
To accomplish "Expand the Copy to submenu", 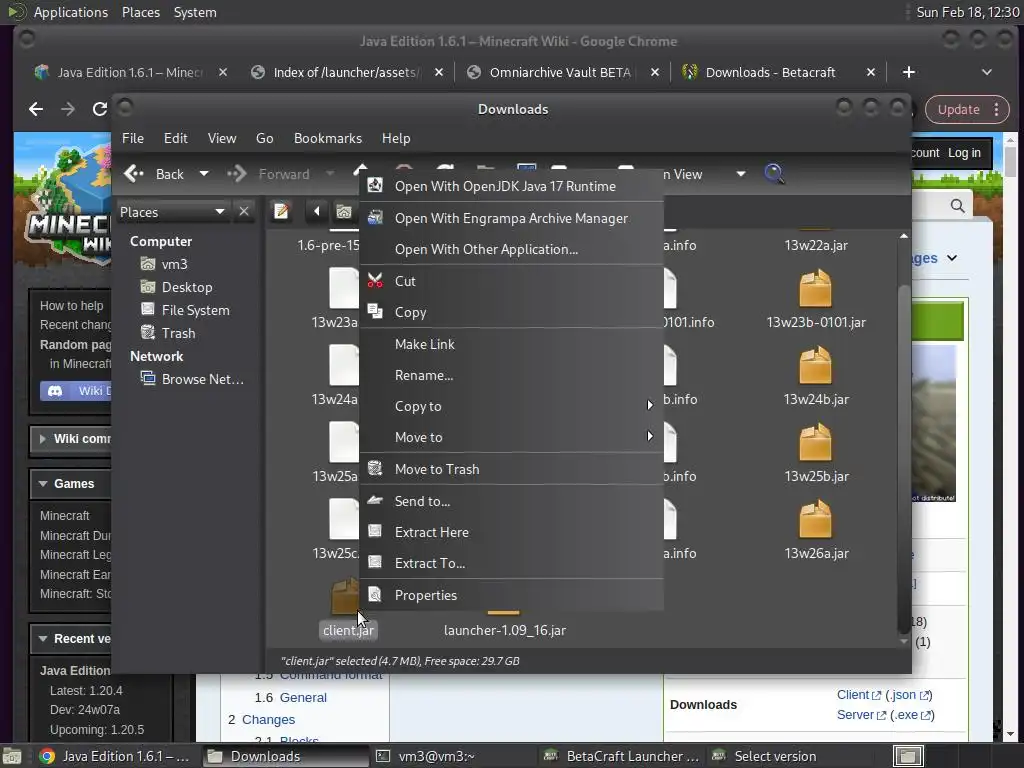I will (x=511, y=406).
